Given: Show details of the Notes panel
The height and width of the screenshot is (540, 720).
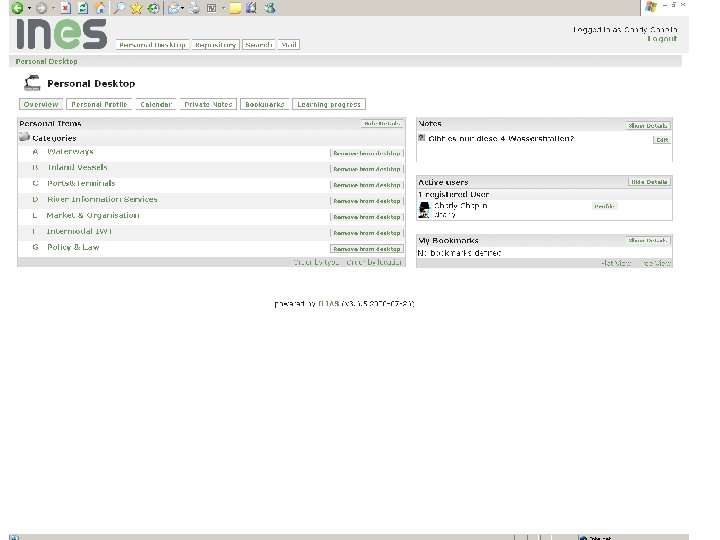Looking at the screenshot, I should pos(648,125).
